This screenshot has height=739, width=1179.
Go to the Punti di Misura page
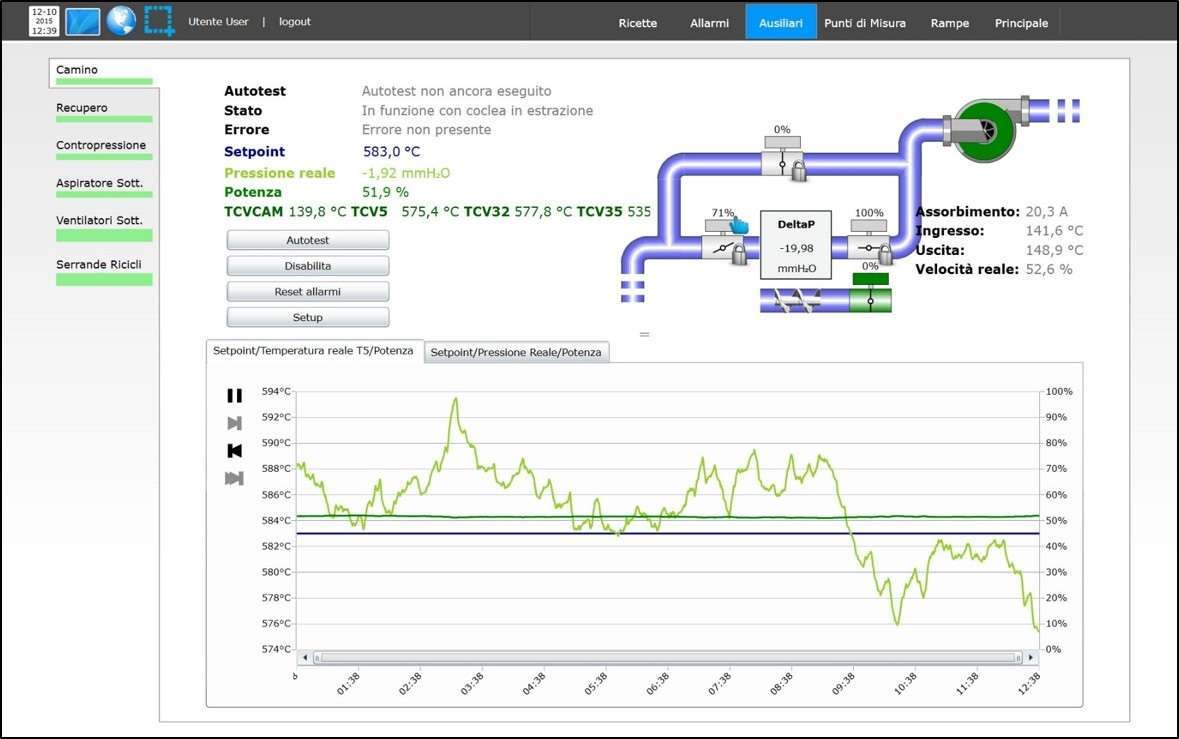click(x=864, y=22)
